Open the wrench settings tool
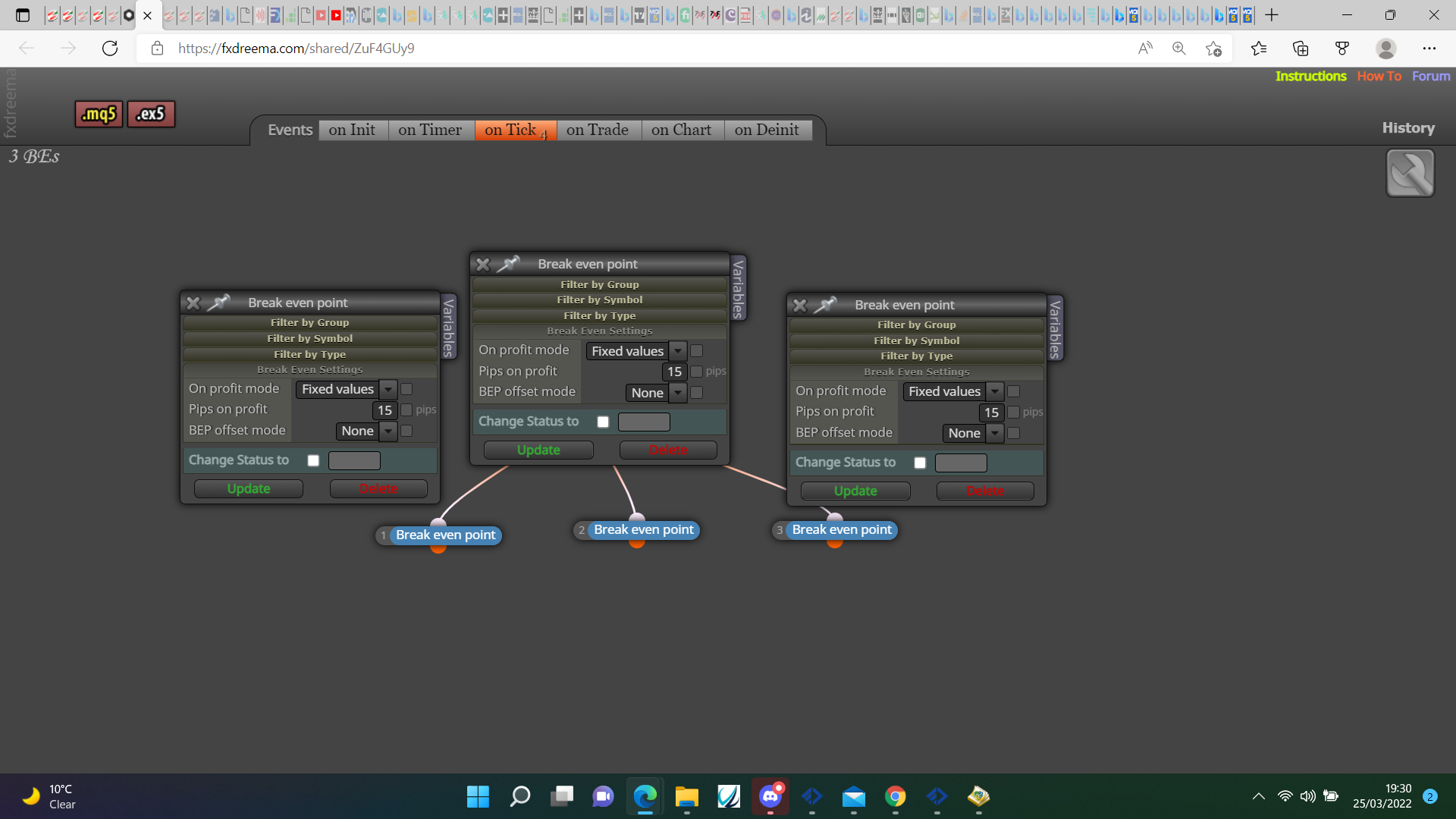1456x819 pixels. (x=1410, y=173)
